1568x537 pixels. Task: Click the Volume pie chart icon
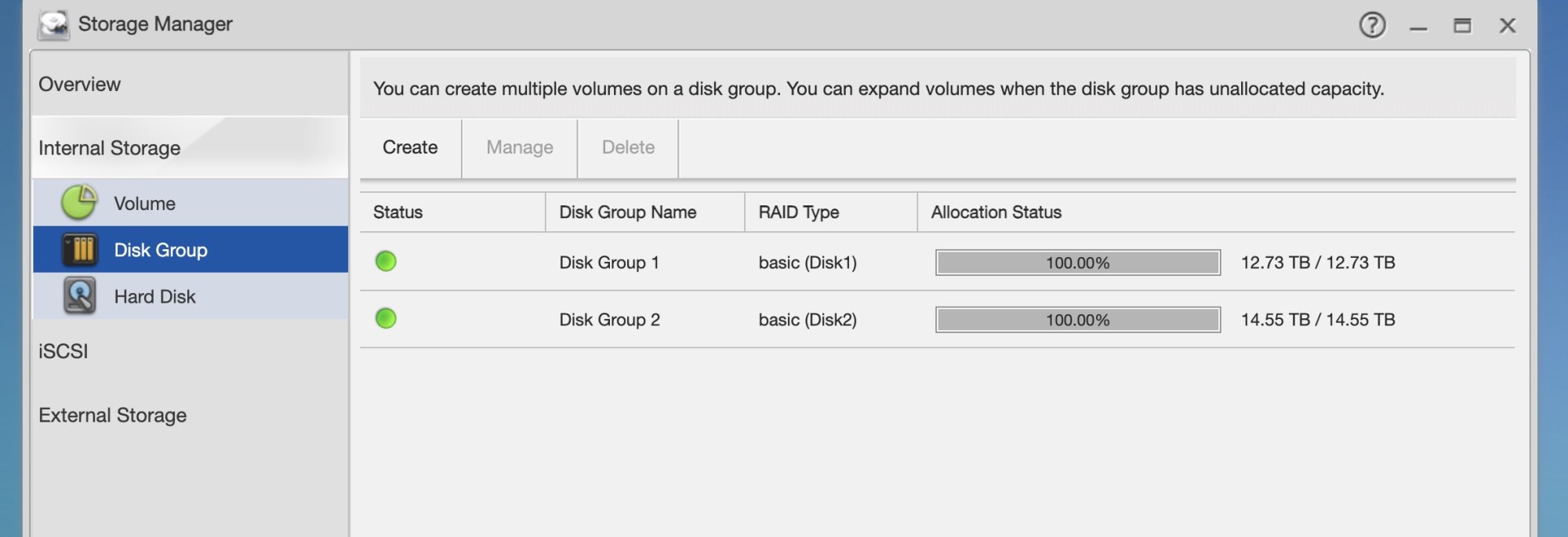(x=79, y=203)
